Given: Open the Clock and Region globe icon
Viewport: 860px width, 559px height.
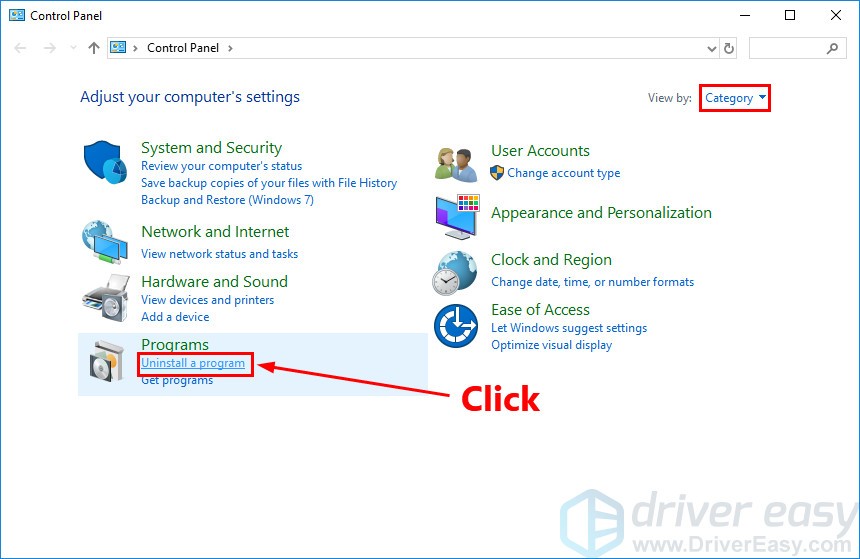Looking at the screenshot, I should (x=455, y=273).
